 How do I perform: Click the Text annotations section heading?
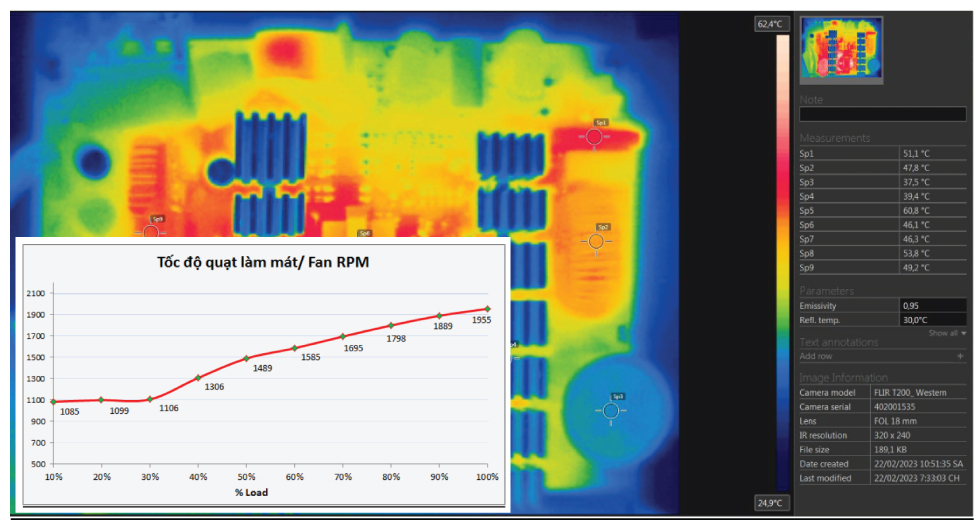tap(839, 342)
